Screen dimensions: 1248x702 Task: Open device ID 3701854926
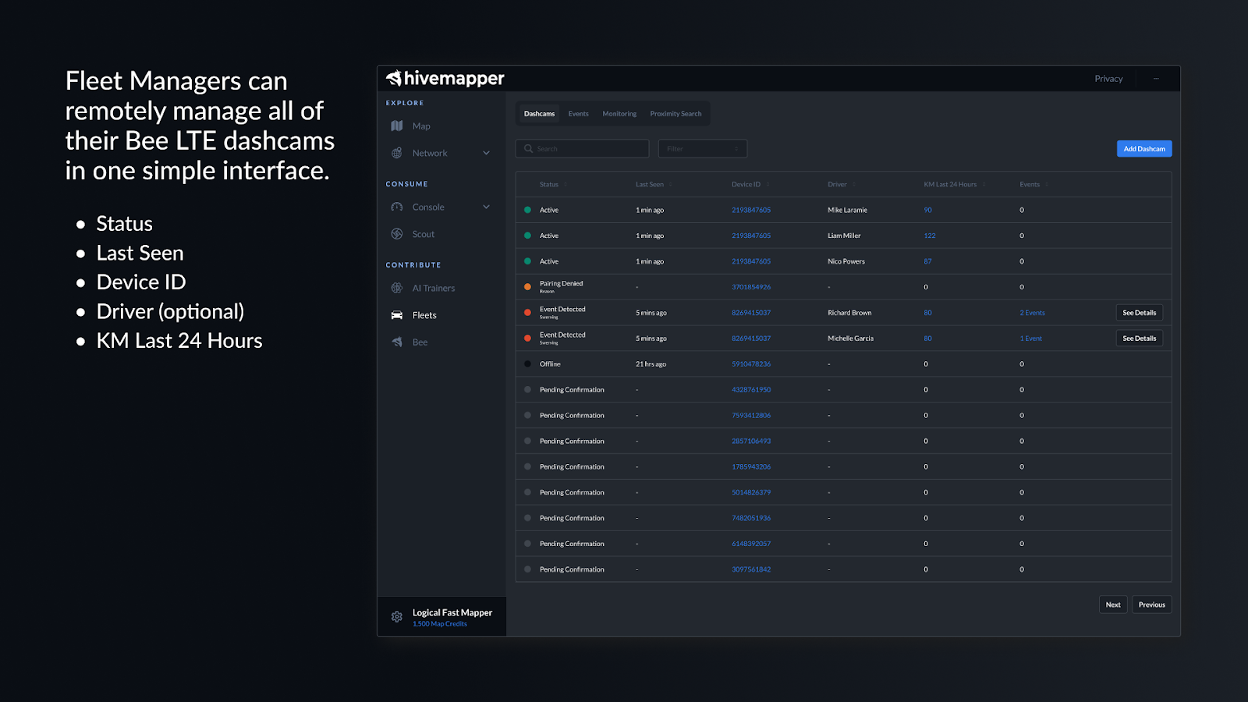click(x=751, y=287)
